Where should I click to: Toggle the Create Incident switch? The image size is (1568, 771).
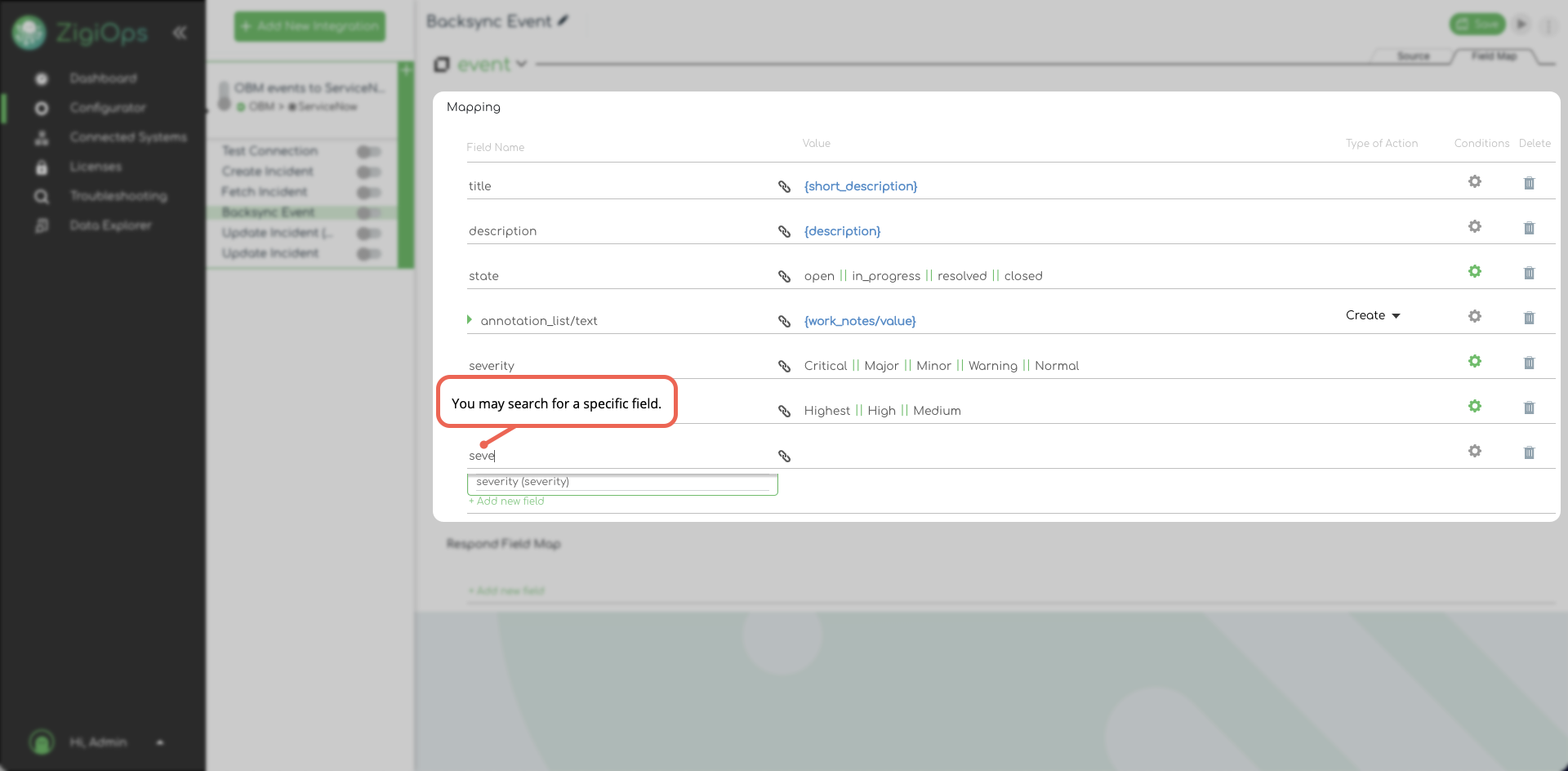[x=368, y=172]
